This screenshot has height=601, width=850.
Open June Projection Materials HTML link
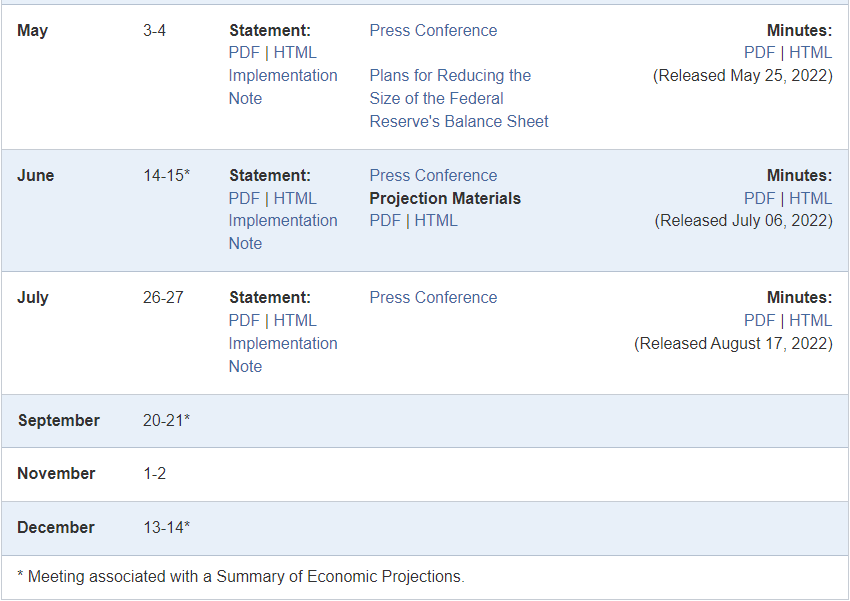(x=436, y=221)
